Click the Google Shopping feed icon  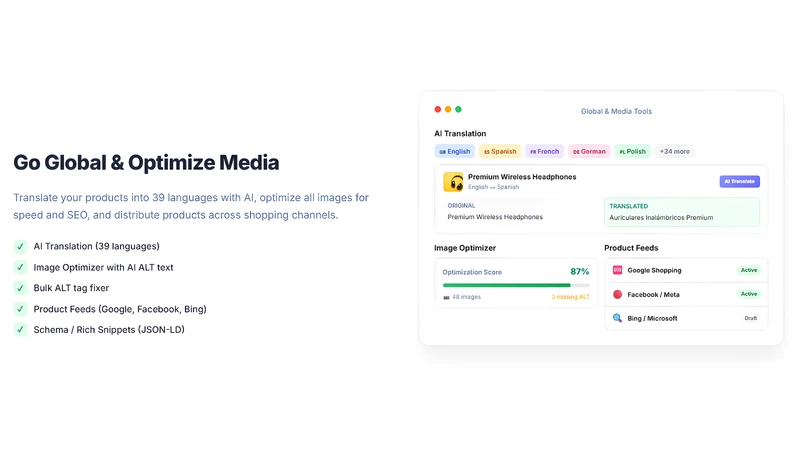[617, 270]
